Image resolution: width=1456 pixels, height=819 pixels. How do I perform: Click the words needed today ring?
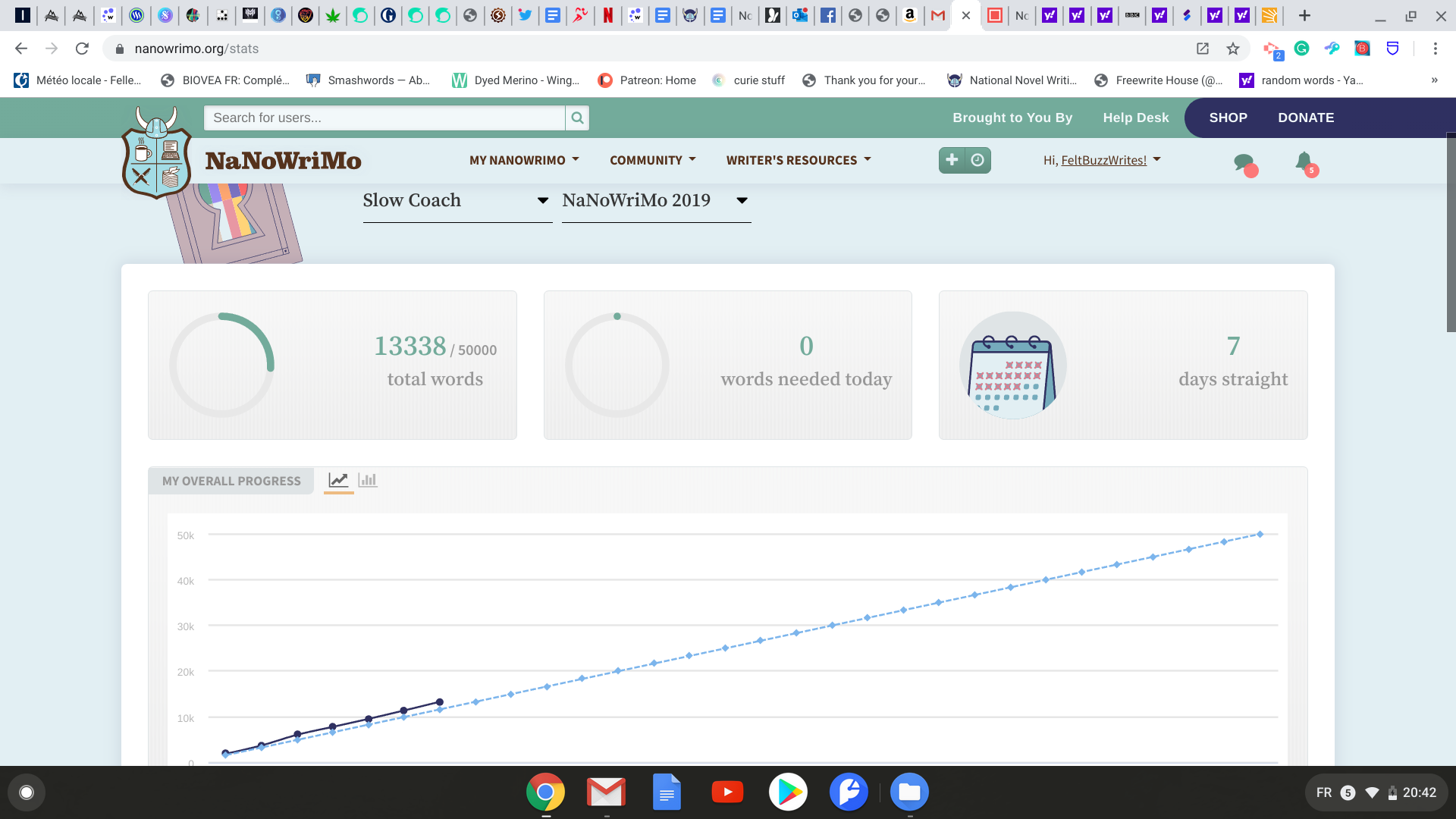[617, 365]
